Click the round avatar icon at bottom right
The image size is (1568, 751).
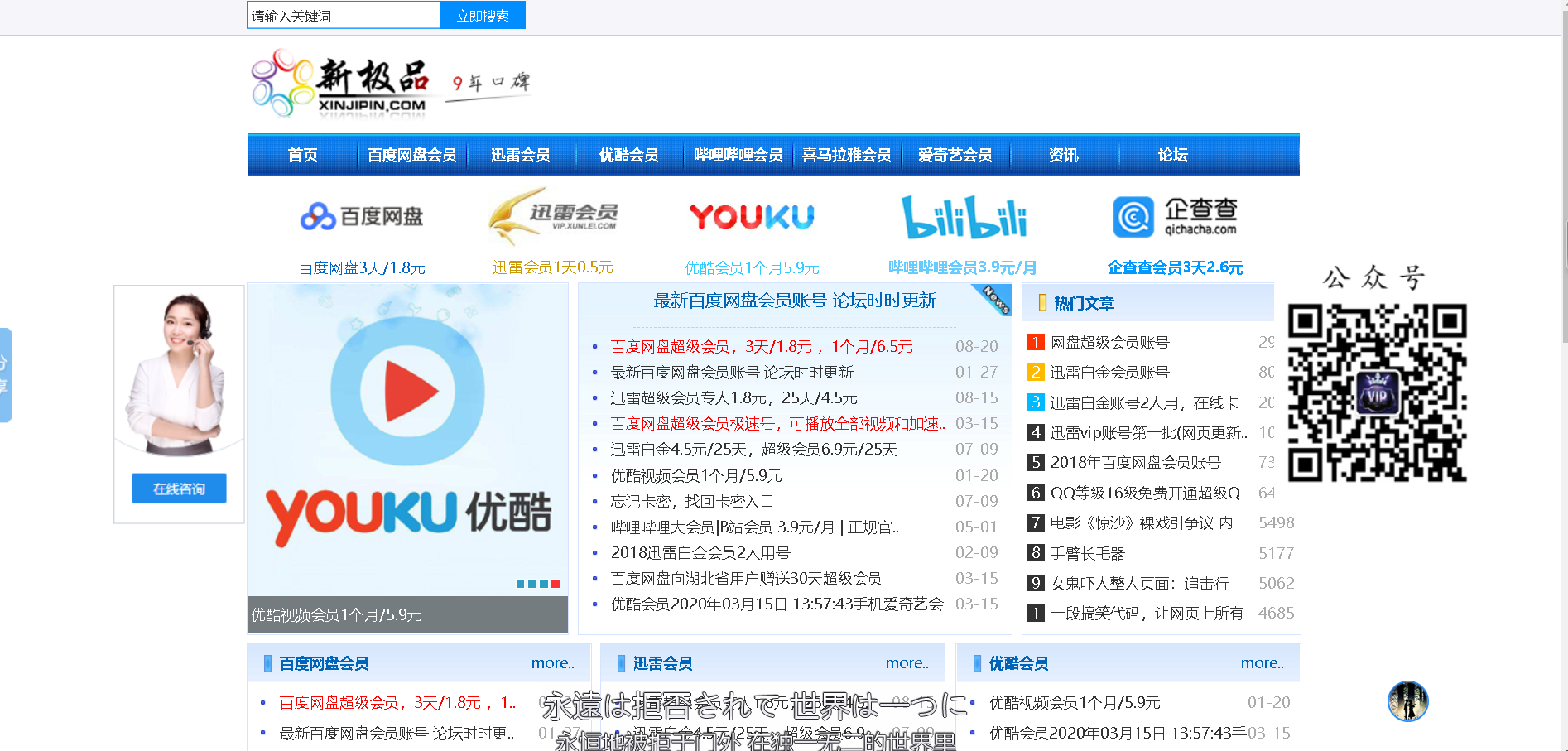tap(1407, 701)
